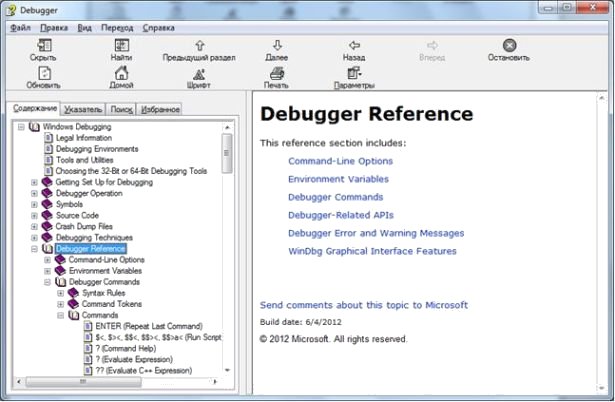Click the Печать (Print) icon
Image resolution: width=615 pixels, height=402 pixels.
tap(277, 73)
